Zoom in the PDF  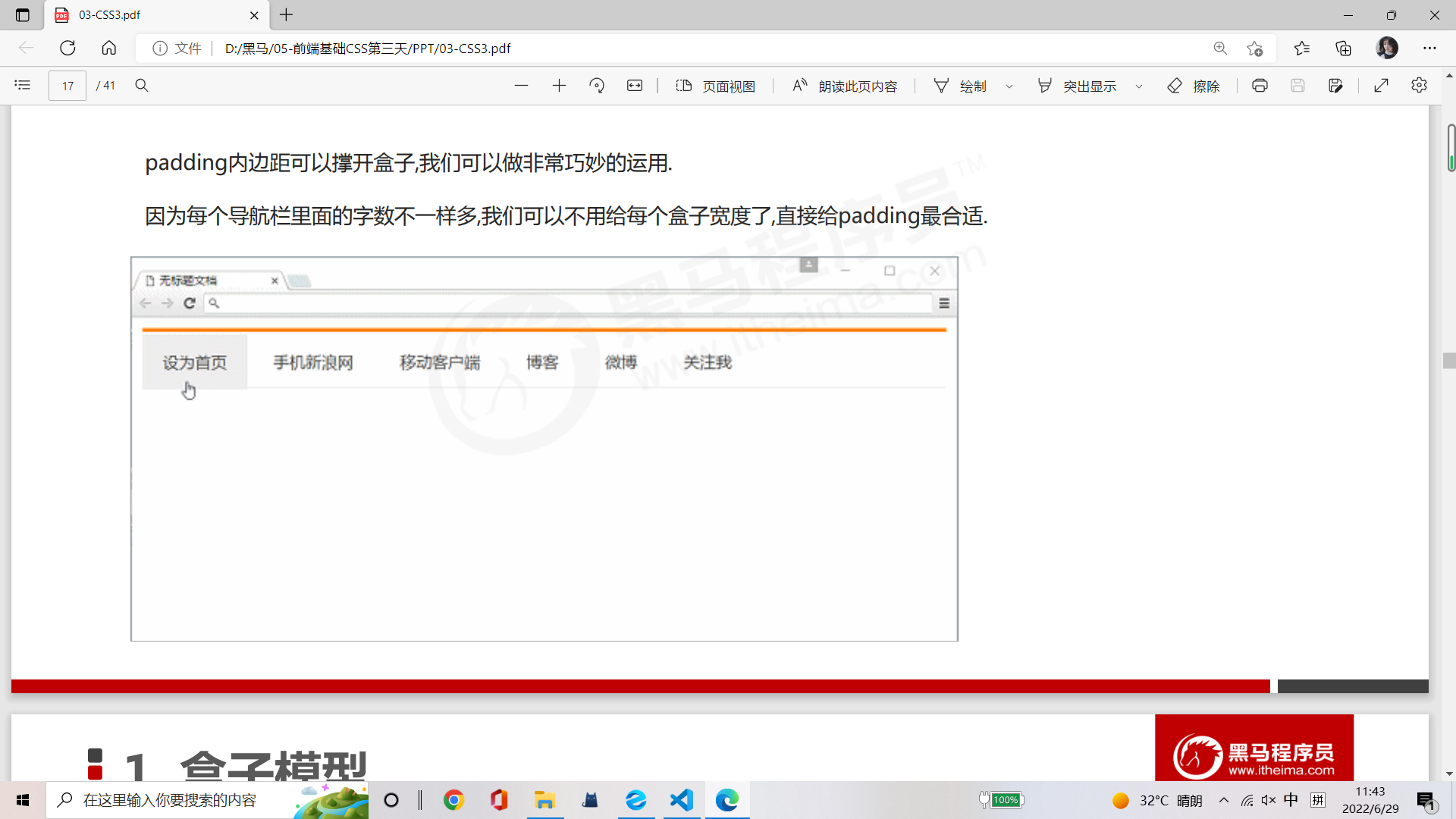coord(559,86)
